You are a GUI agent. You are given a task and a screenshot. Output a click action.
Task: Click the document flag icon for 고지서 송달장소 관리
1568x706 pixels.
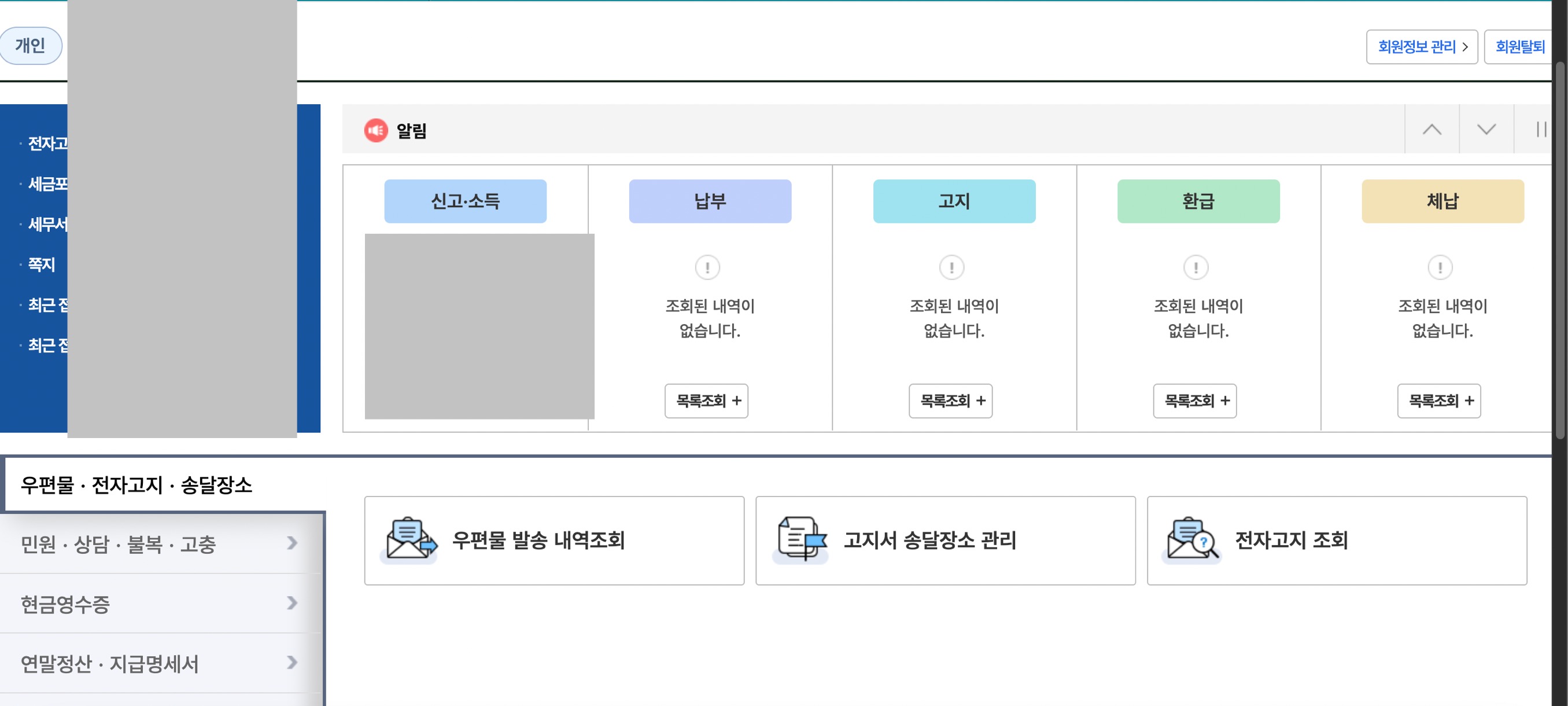(801, 540)
